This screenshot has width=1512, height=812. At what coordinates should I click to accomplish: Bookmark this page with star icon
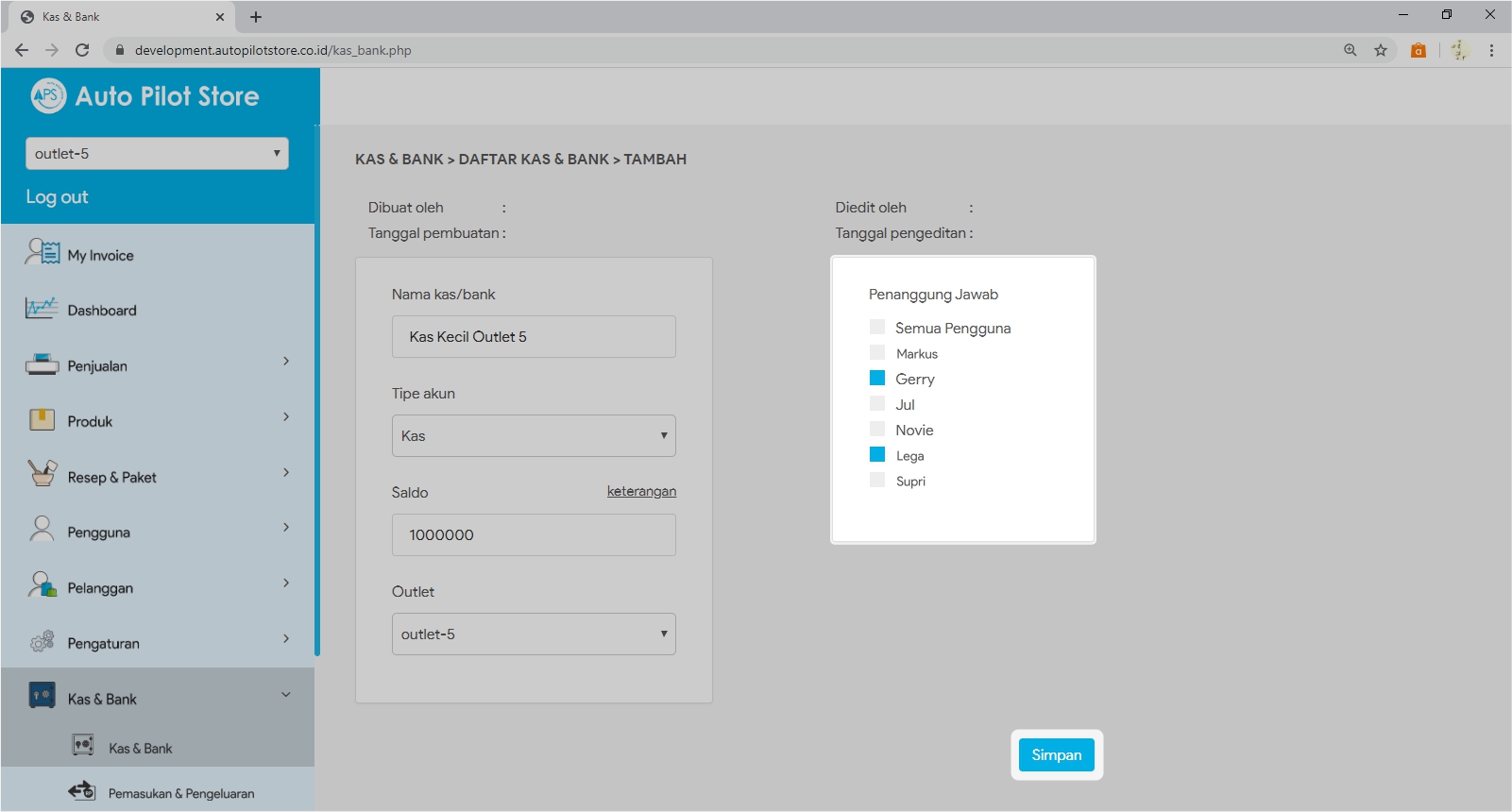pyautogui.click(x=1381, y=50)
